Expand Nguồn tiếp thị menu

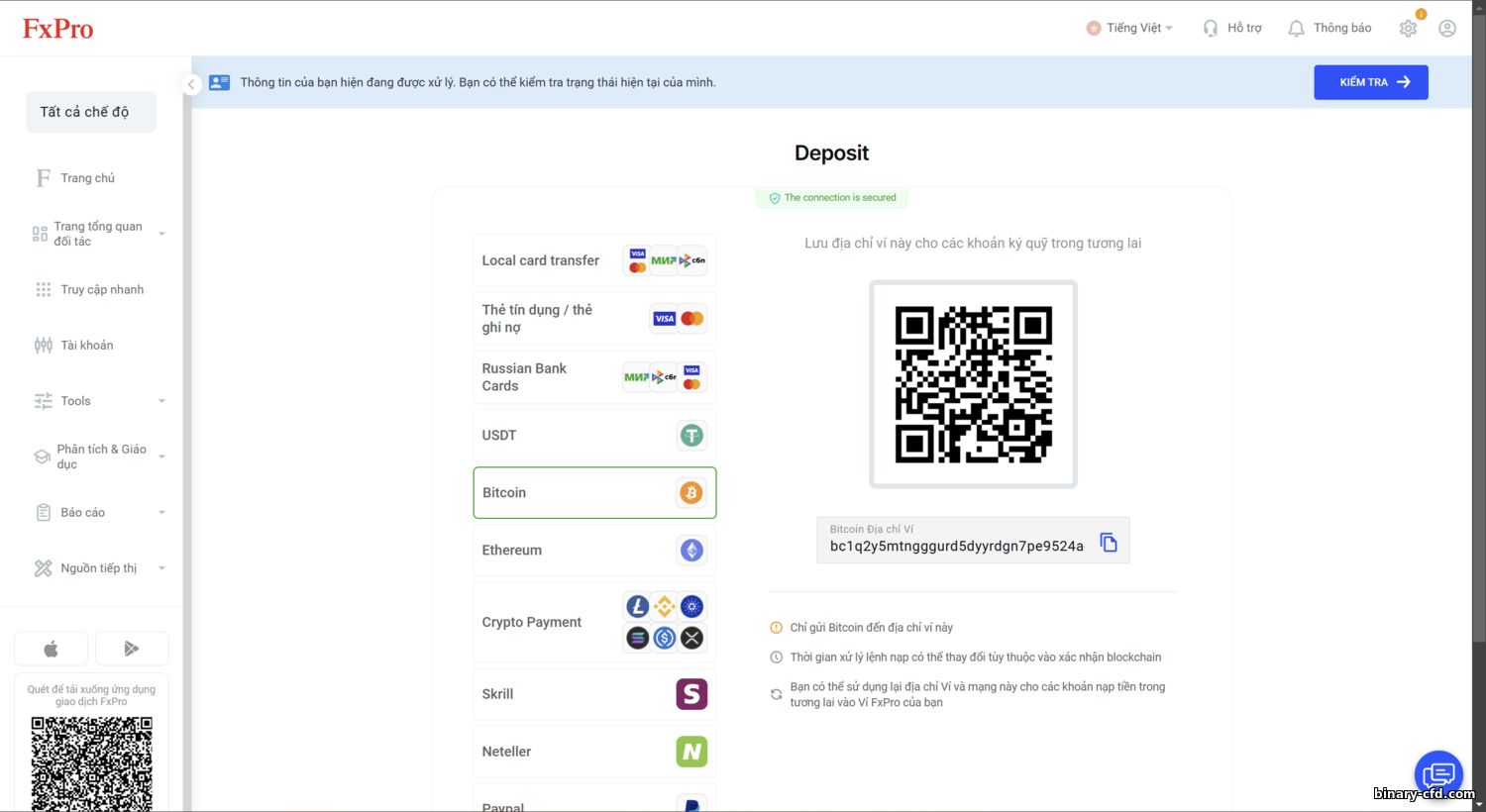coord(99,567)
